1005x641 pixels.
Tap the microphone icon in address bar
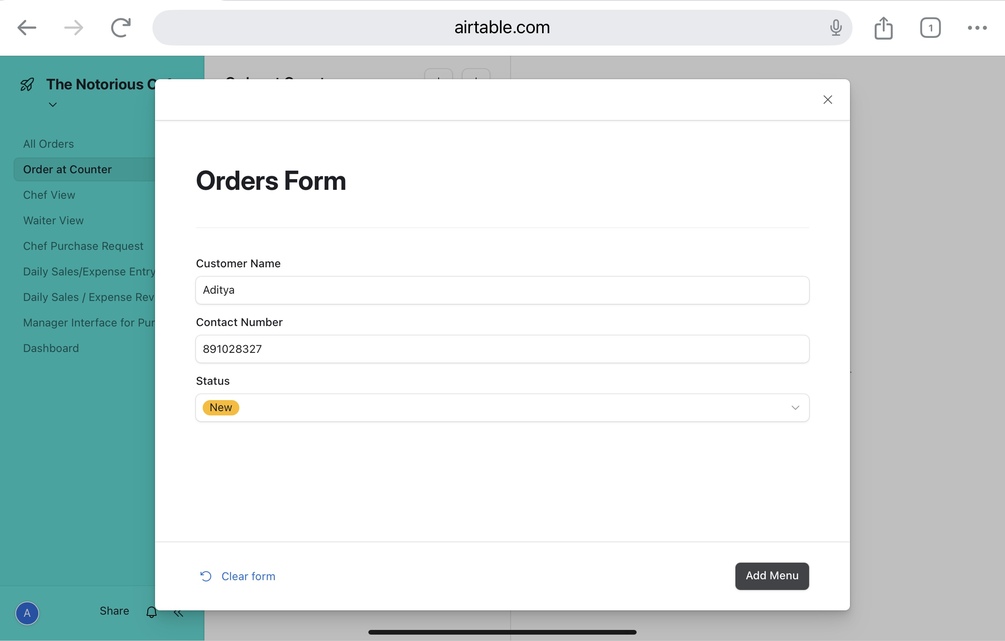click(836, 28)
